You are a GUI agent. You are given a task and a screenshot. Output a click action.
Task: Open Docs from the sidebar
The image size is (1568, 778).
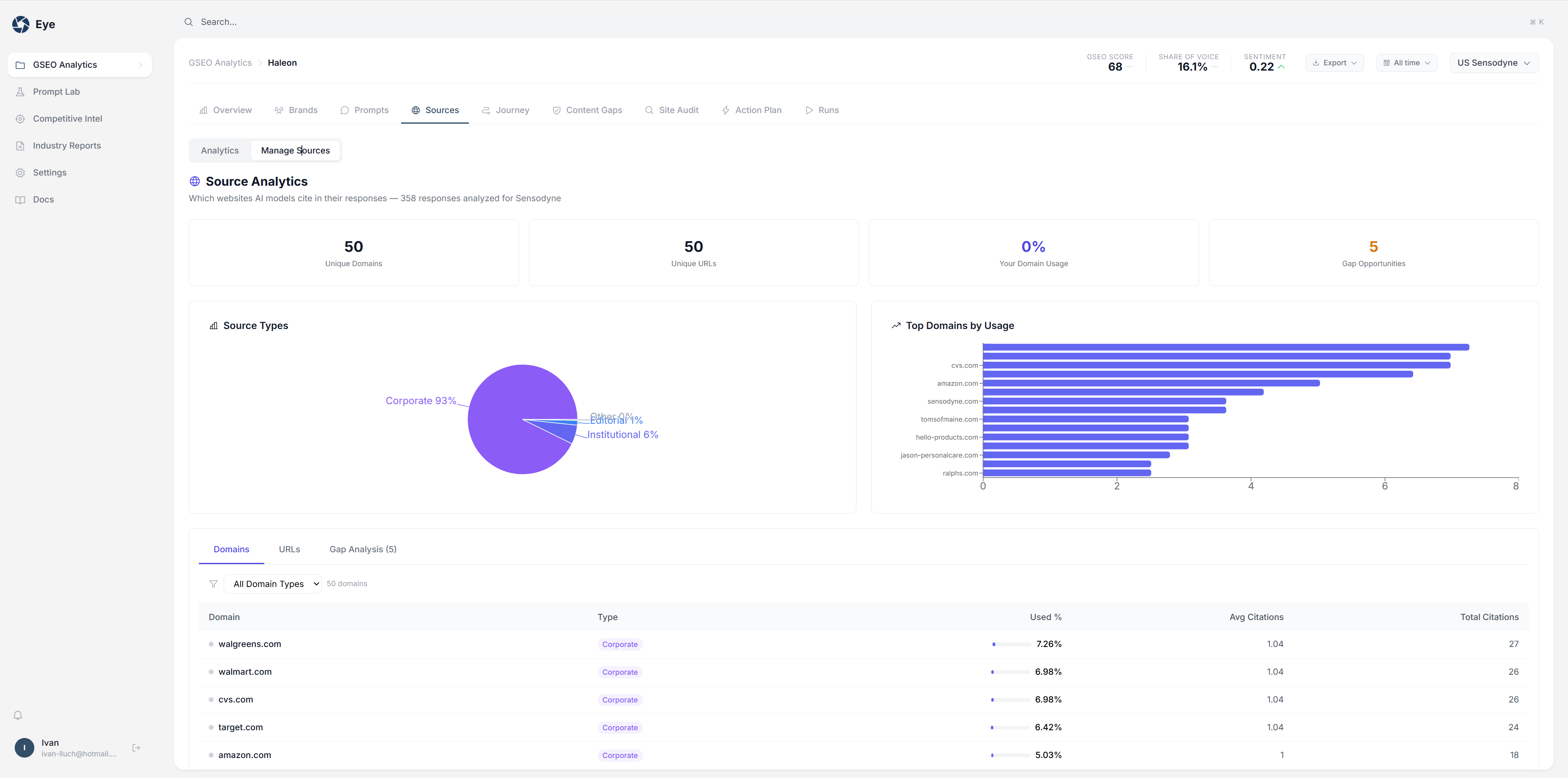(x=43, y=200)
